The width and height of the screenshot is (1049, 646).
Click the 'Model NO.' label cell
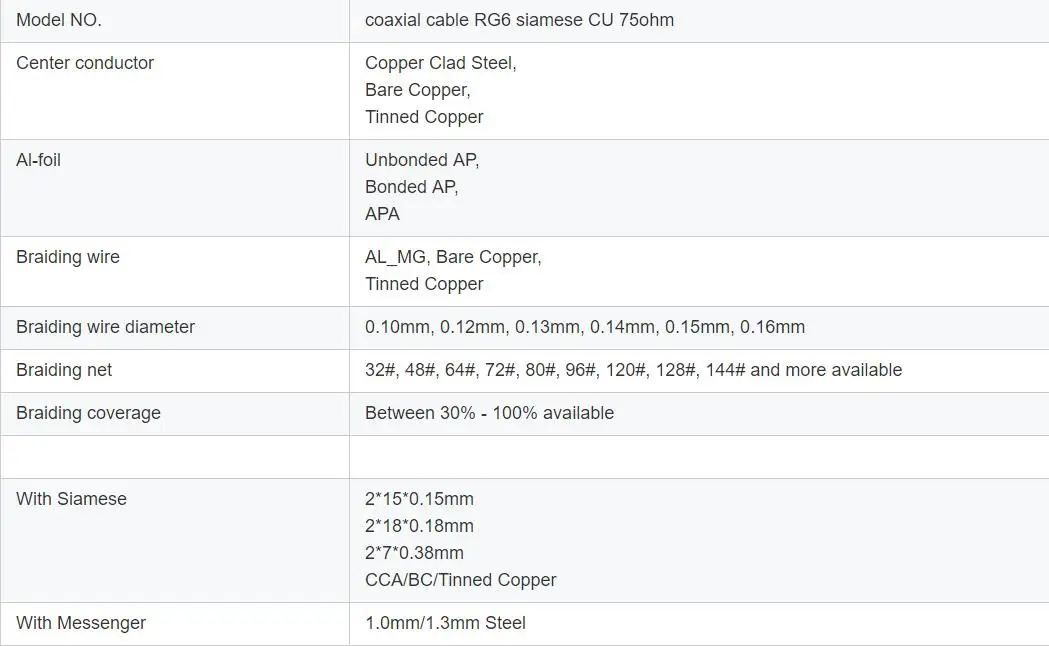coord(59,20)
